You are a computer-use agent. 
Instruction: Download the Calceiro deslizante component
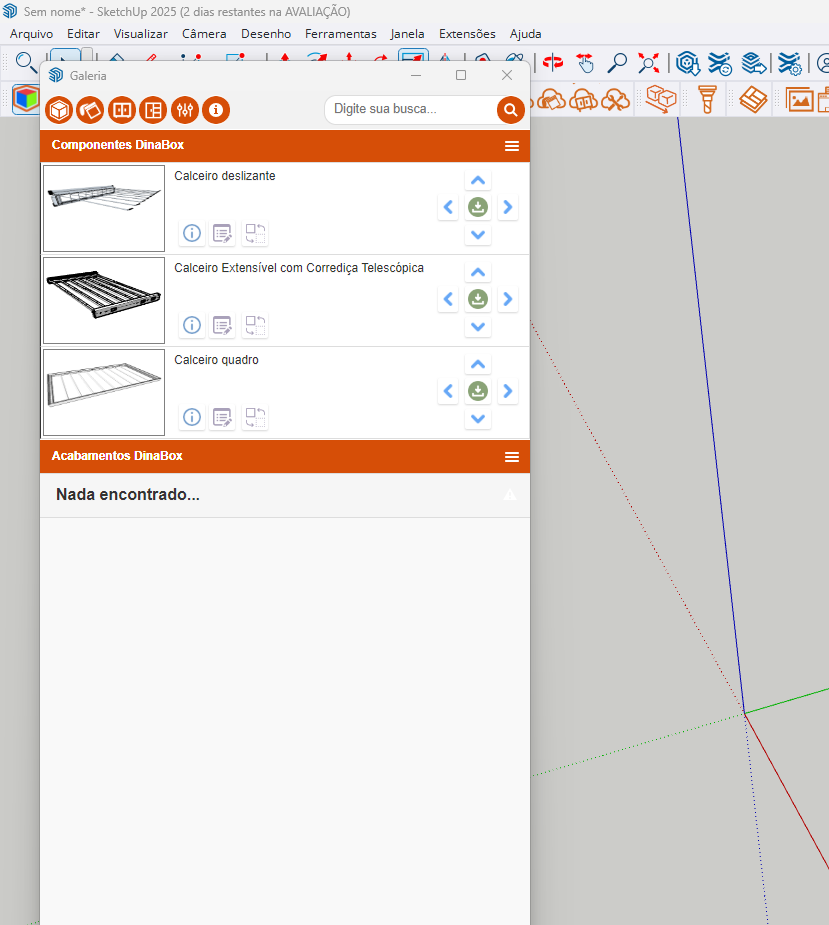tap(478, 207)
